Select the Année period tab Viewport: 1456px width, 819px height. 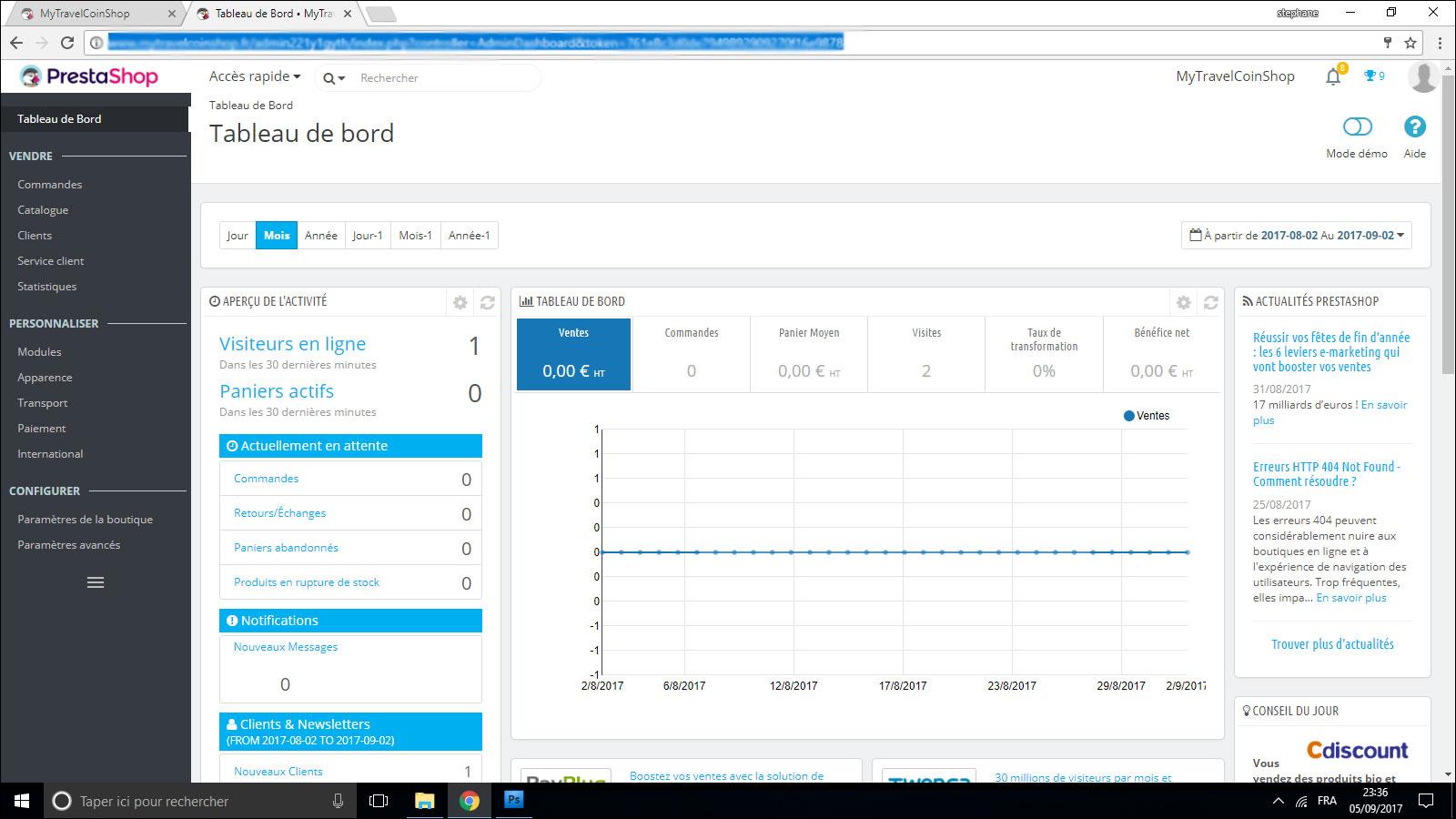coord(320,236)
